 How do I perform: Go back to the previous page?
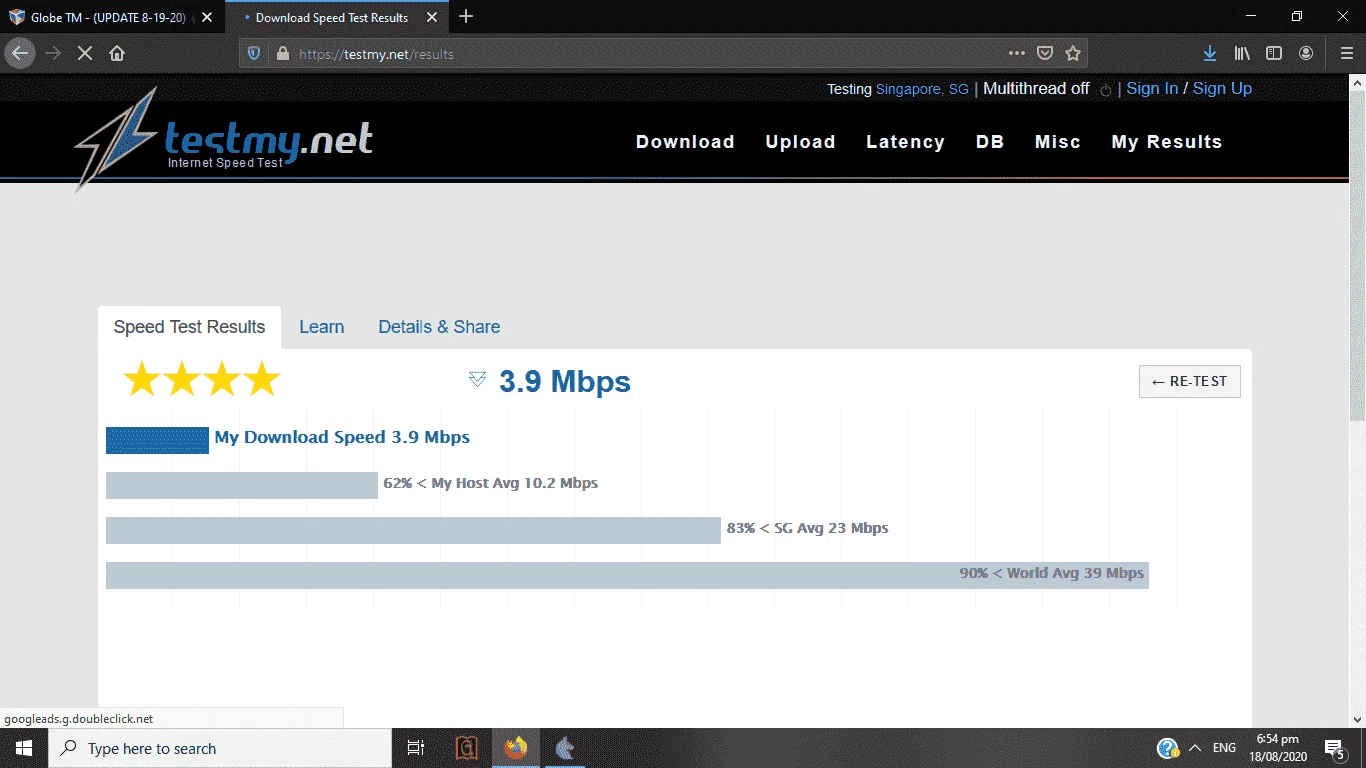pos(21,53)
